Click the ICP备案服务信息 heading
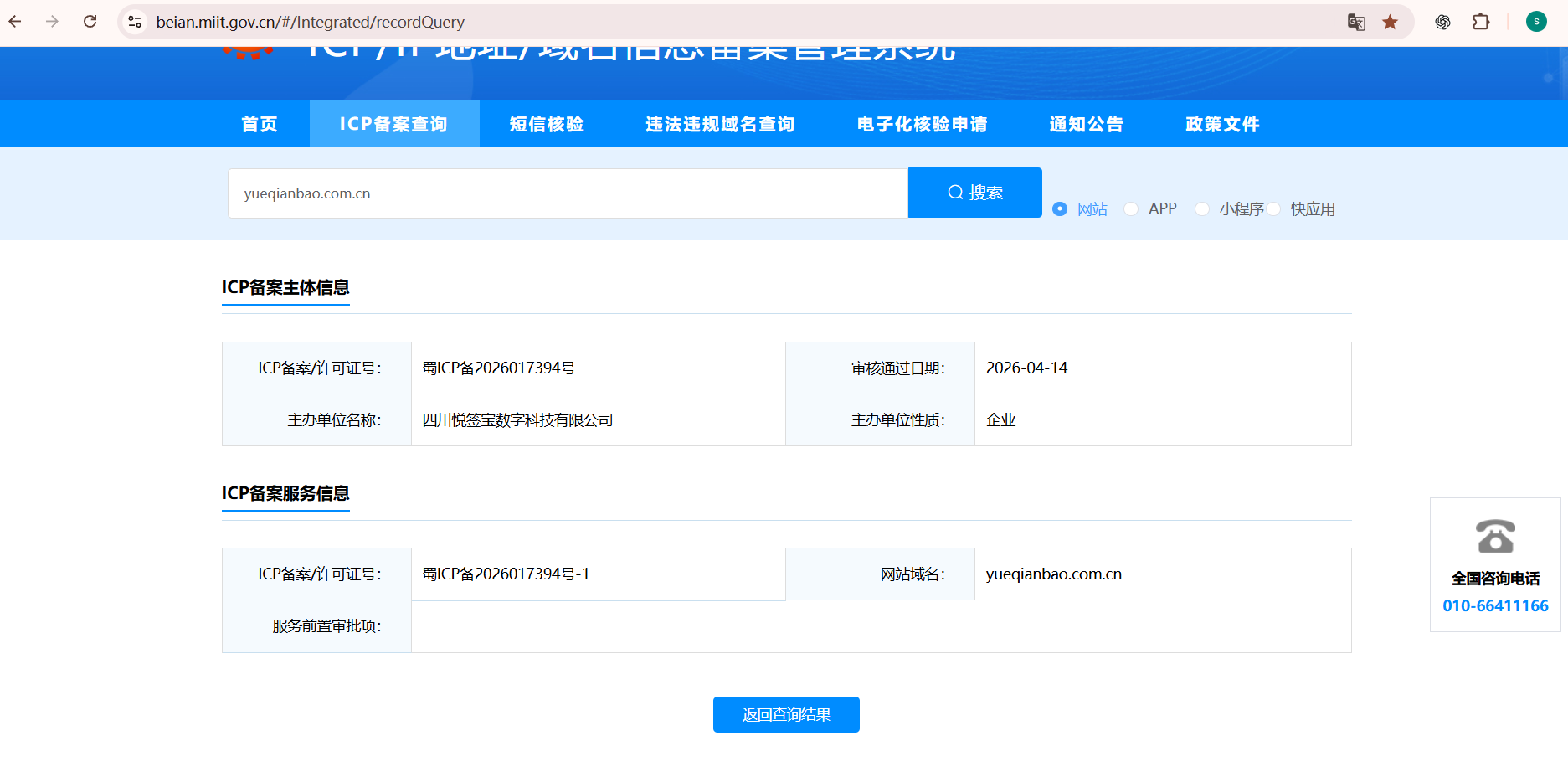Image resolution: width=1568 pixels, height=772 pixels. coord(285,493)
